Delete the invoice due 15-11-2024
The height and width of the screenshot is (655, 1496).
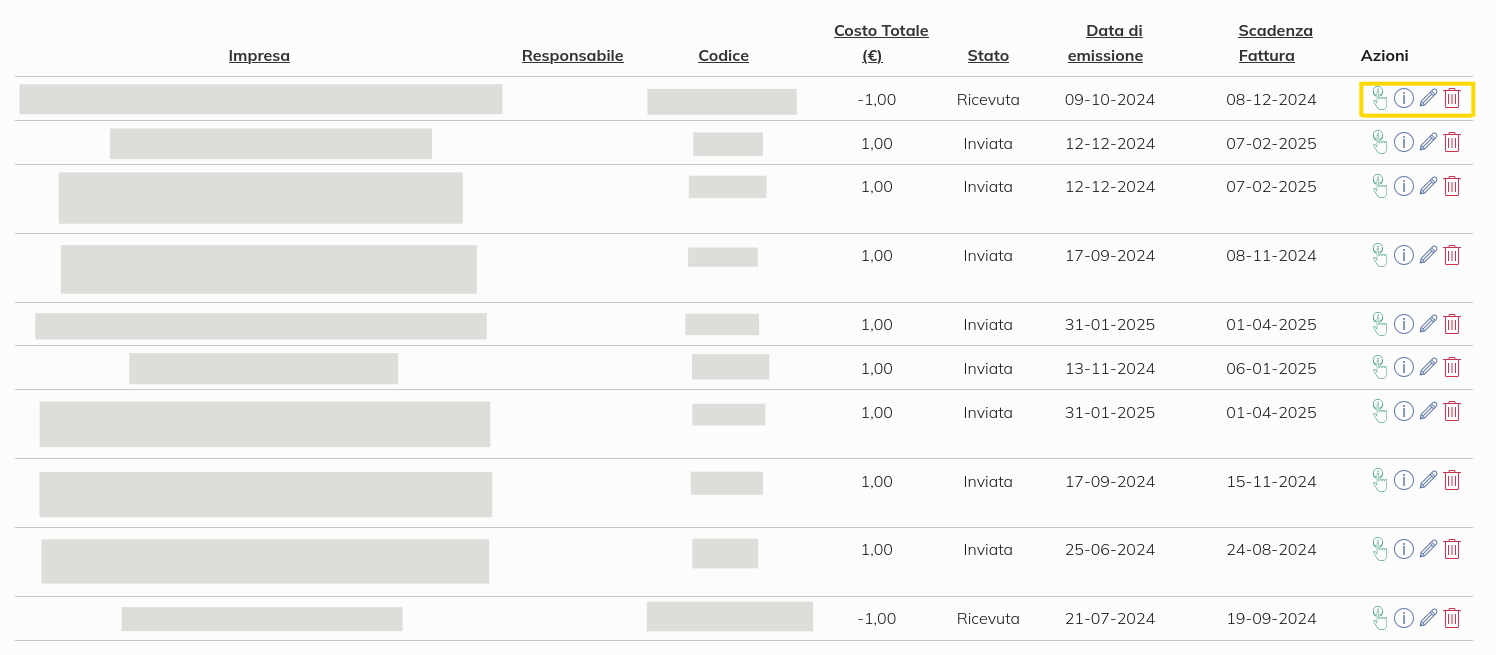coord(1453,480)
